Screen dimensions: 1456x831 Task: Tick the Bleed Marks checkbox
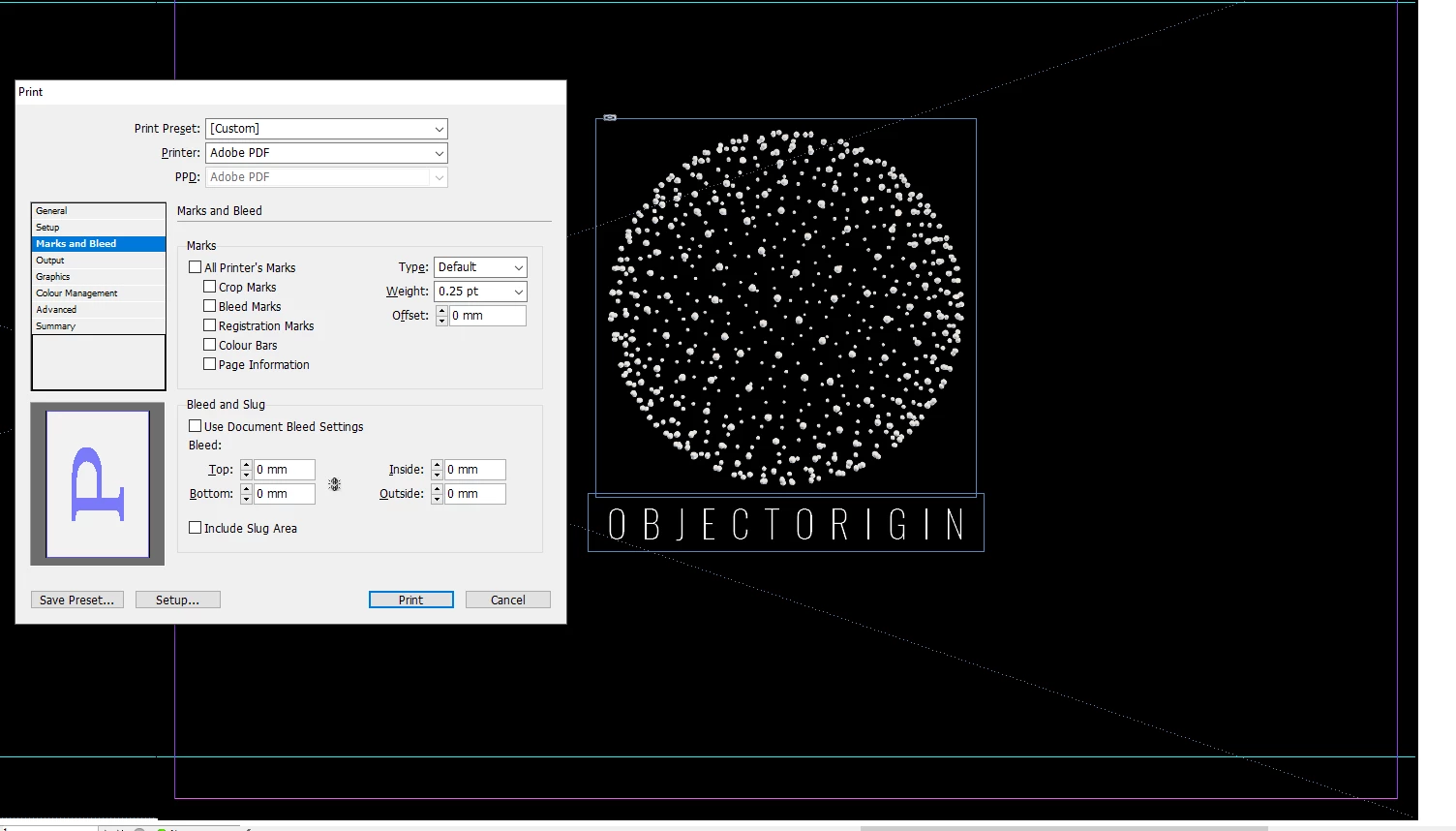click(x=209, y=306)
